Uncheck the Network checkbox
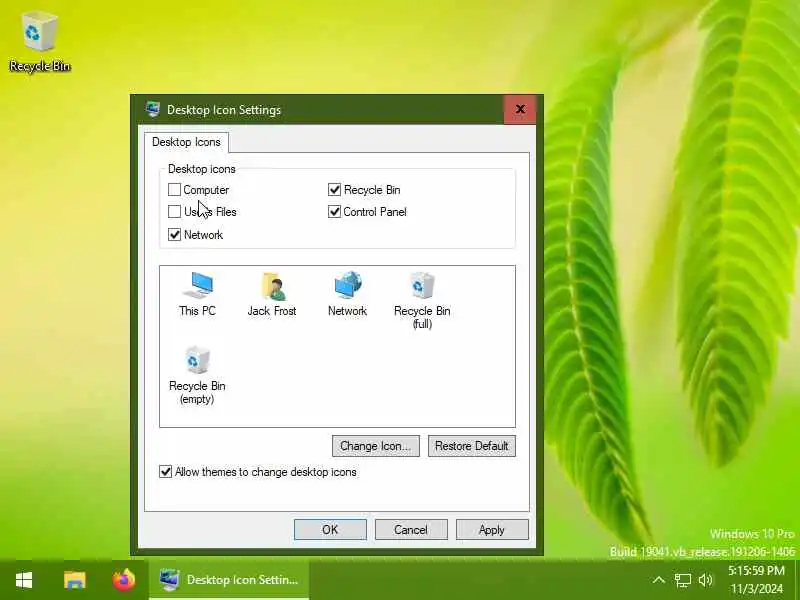 point(174,235)
